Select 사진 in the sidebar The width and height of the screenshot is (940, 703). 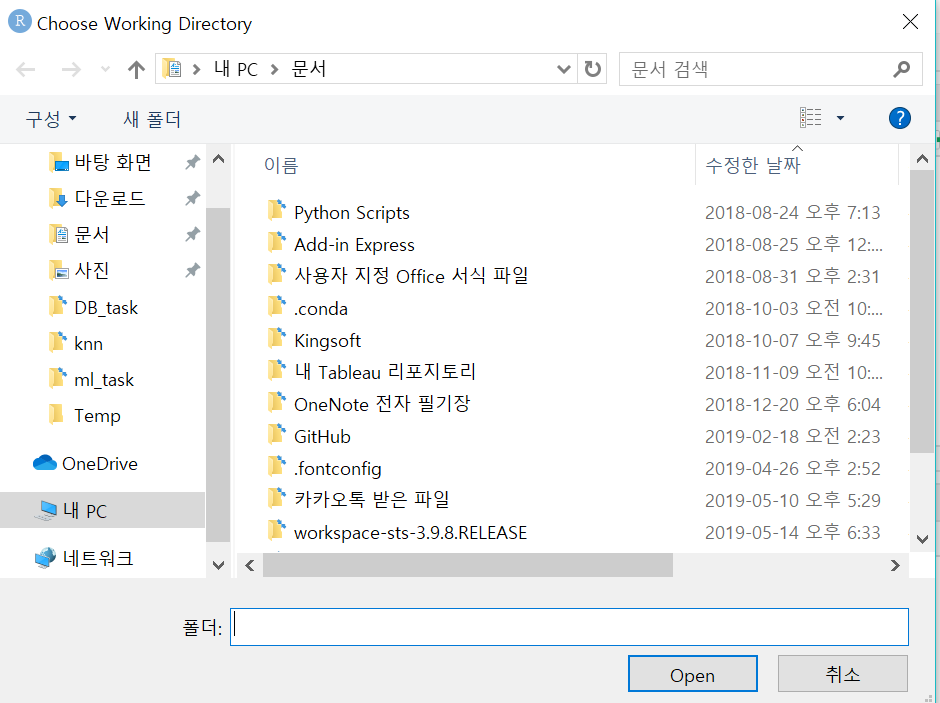tap(79, 270)
